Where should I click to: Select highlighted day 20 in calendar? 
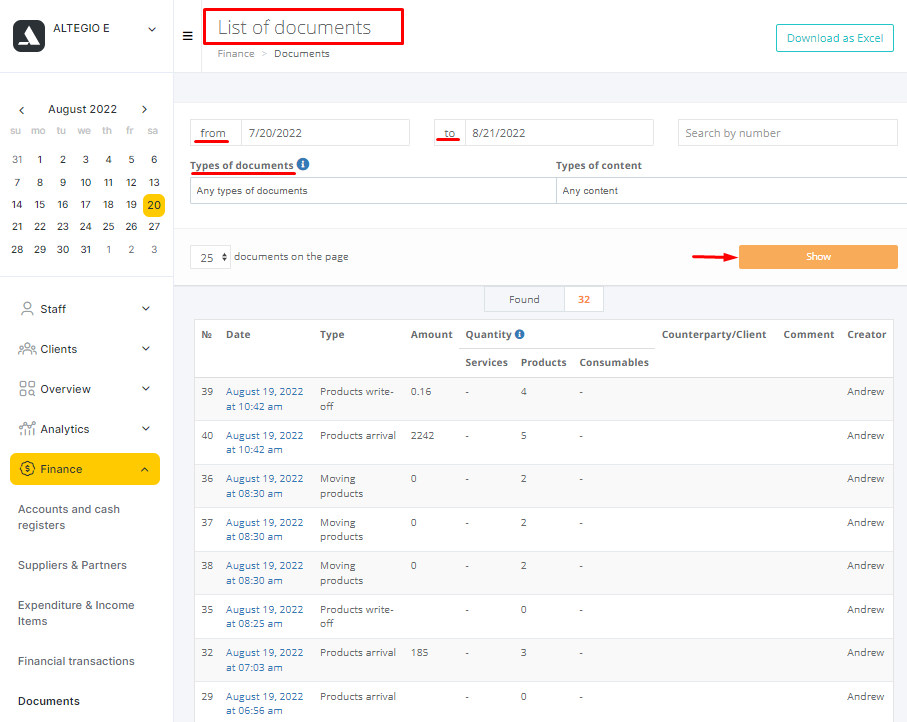coord(154,205)
